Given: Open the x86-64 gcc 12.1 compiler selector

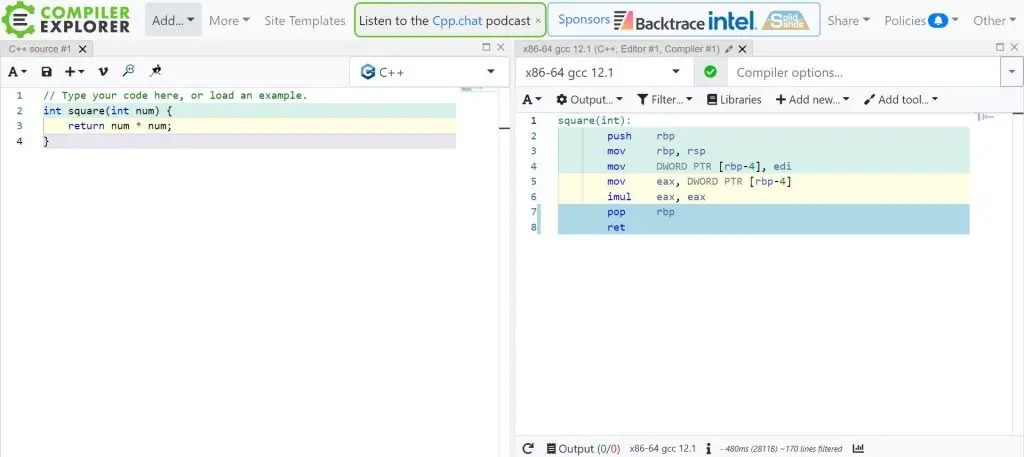Looking at the screenshot, I should [604, 72].
